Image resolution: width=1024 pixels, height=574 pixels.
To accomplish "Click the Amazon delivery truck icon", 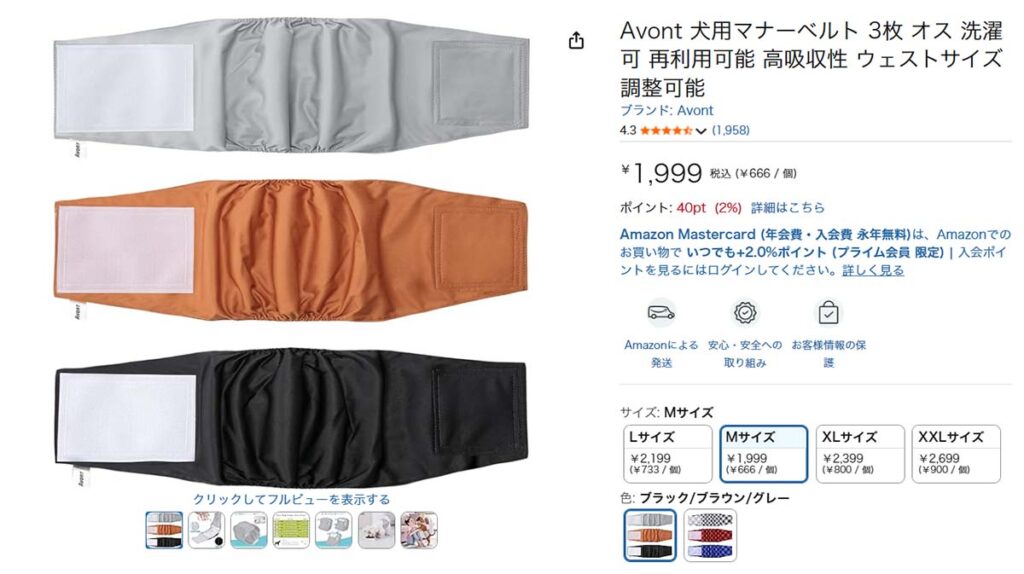I will pos(661,313).
